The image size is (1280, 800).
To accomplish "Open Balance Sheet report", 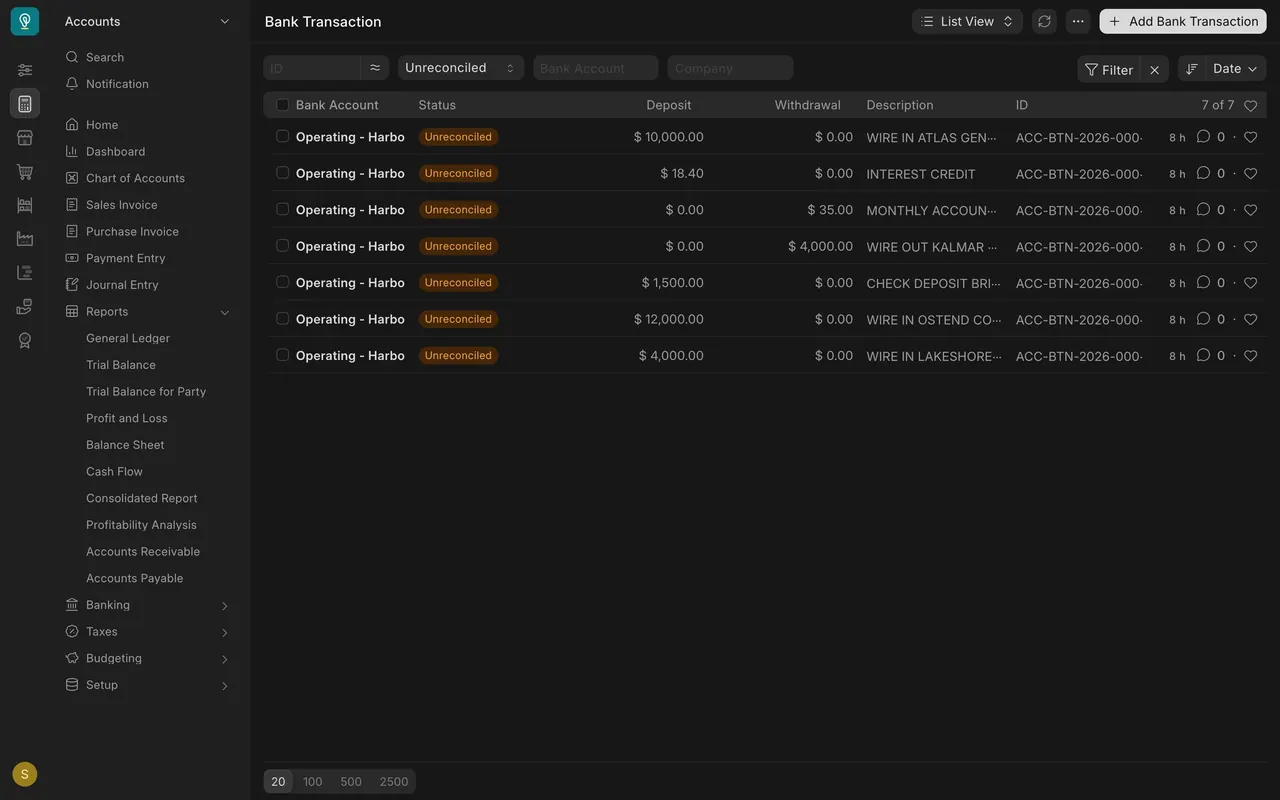I will [125, 445].
